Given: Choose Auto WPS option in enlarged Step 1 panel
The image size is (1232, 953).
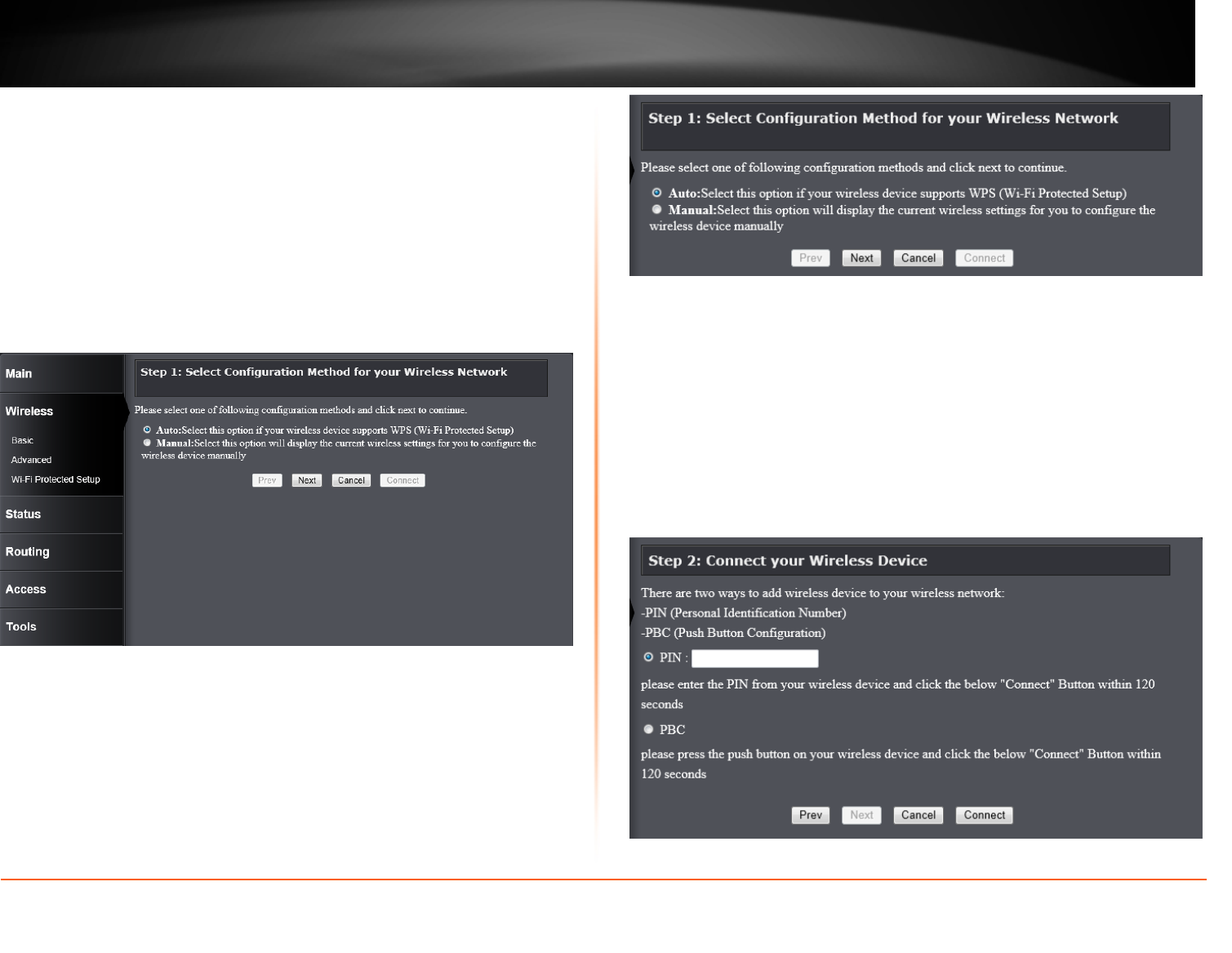Looking at the screenshot, I should pos(656,193).
